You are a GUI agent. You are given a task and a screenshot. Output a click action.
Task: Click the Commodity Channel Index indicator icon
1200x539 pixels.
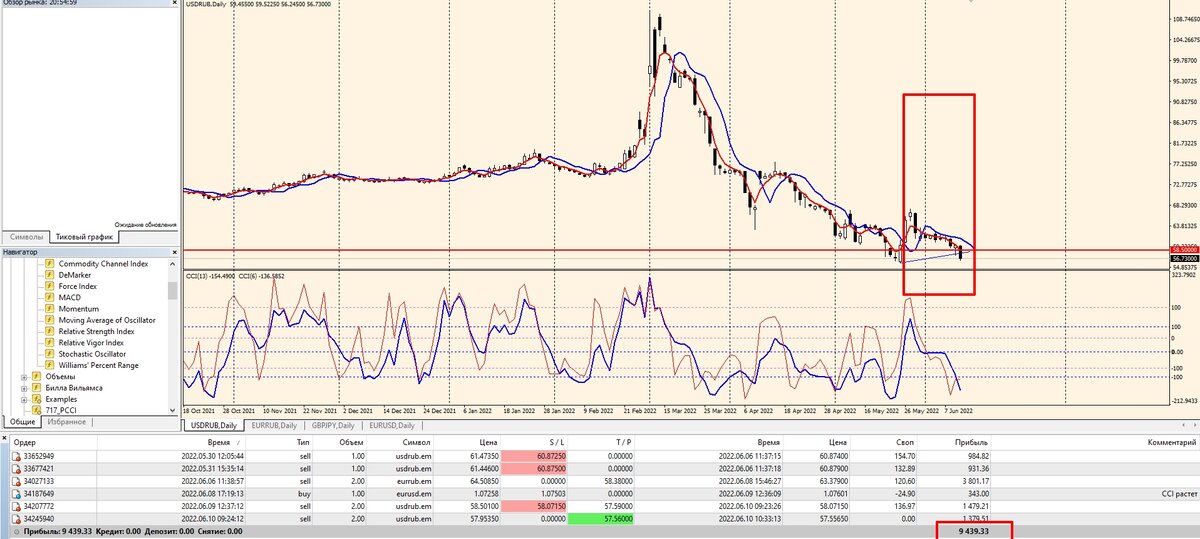click(49, 264)
